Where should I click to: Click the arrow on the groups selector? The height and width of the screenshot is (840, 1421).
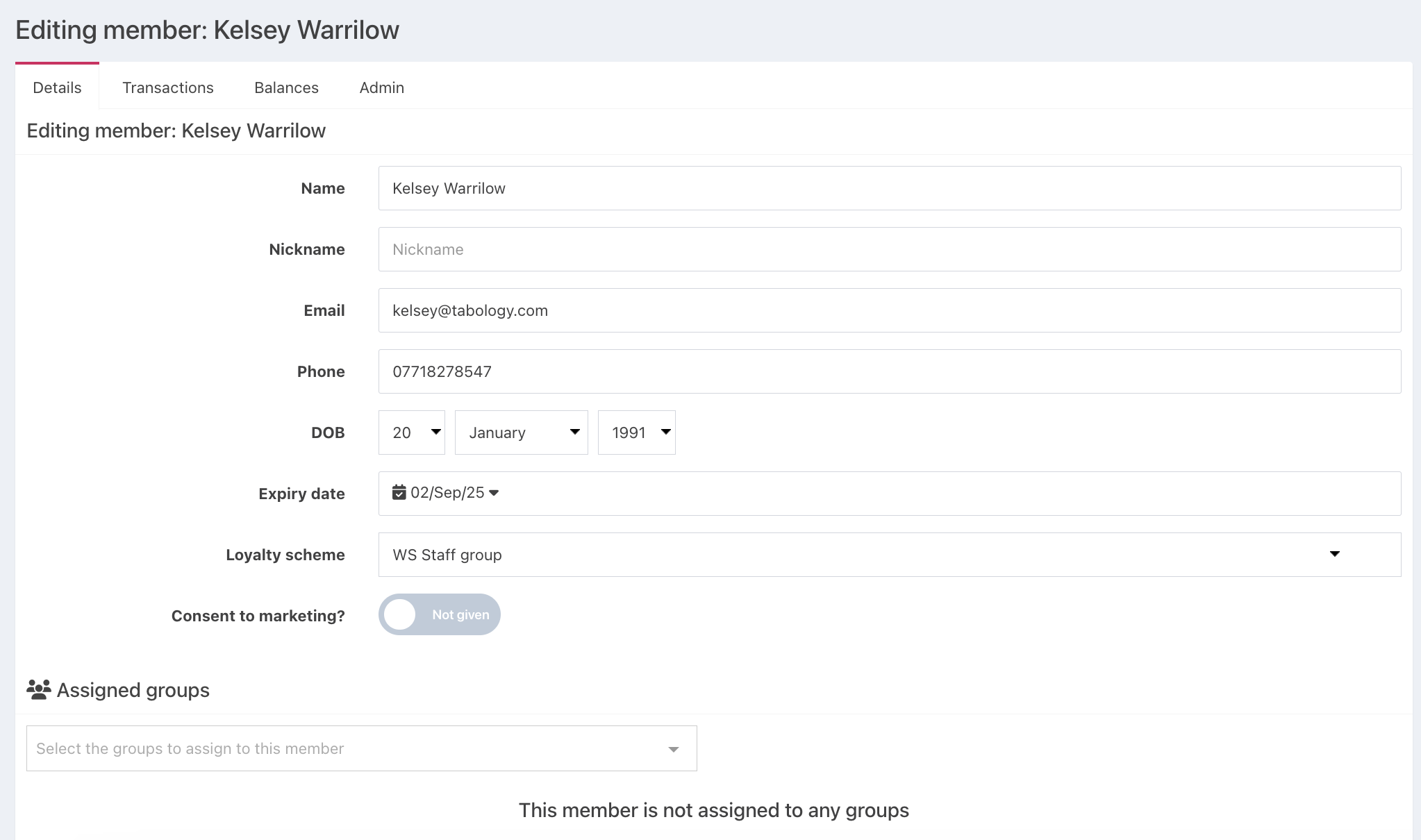pyautogui.click(x=673, y=749)
